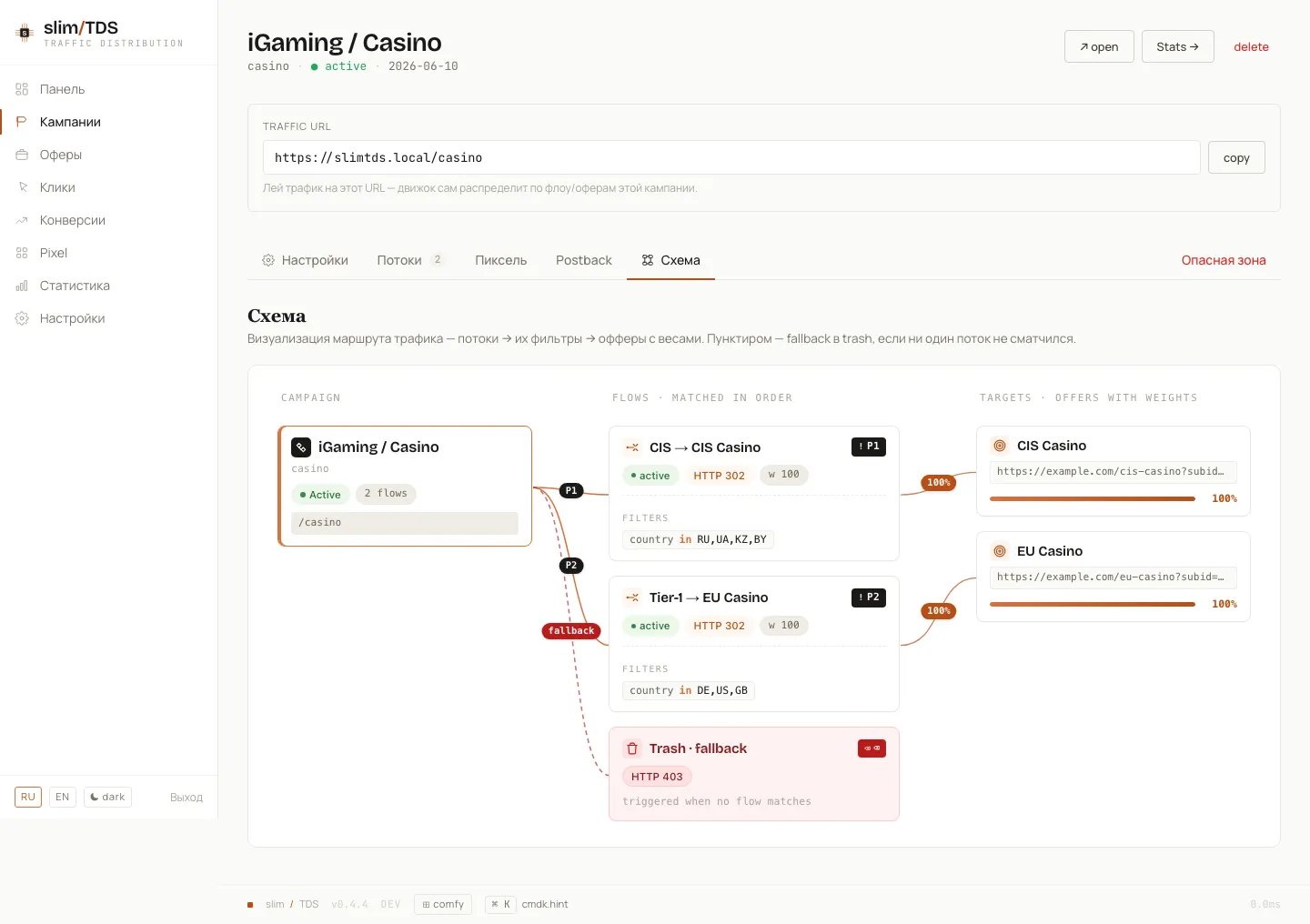Click the shuffle icon on Tier-1 flow

click(632, 598)
